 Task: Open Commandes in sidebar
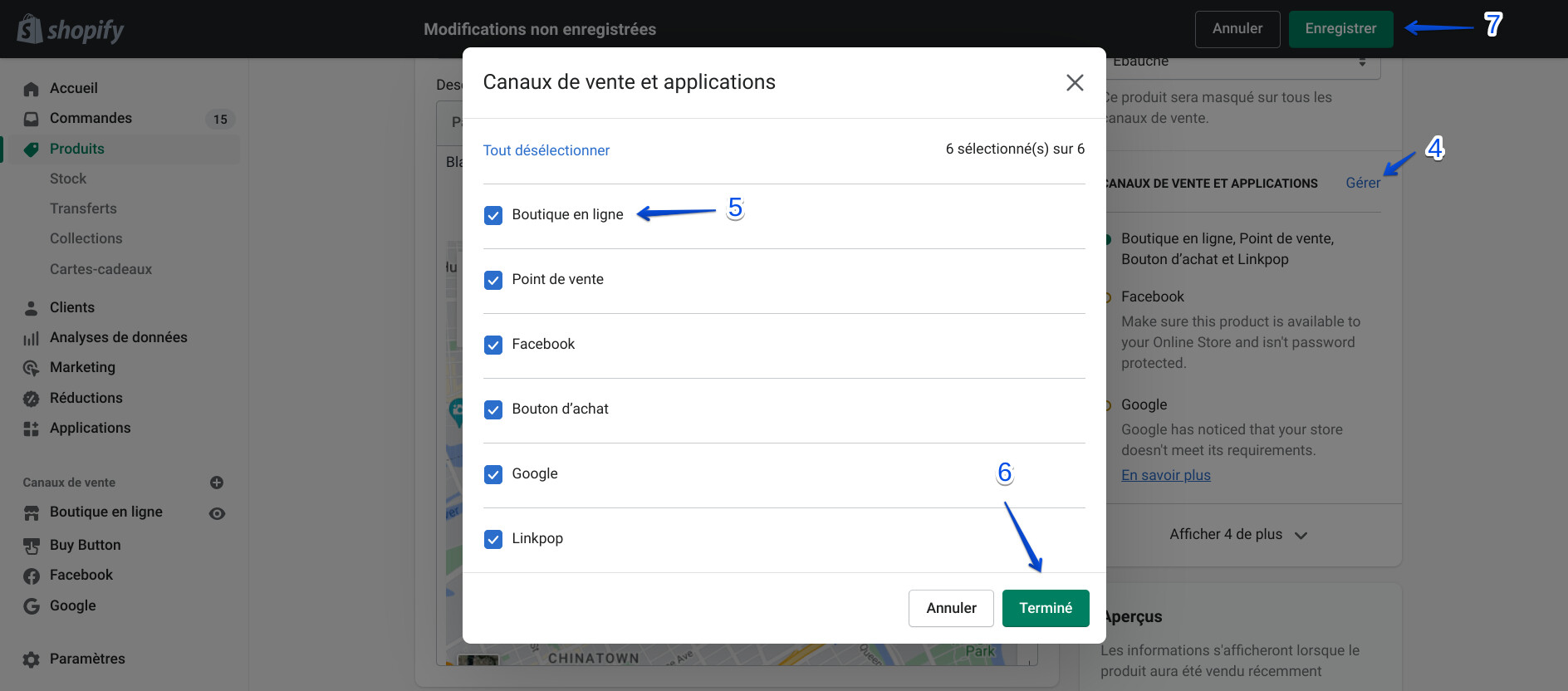tap(91, 118)
